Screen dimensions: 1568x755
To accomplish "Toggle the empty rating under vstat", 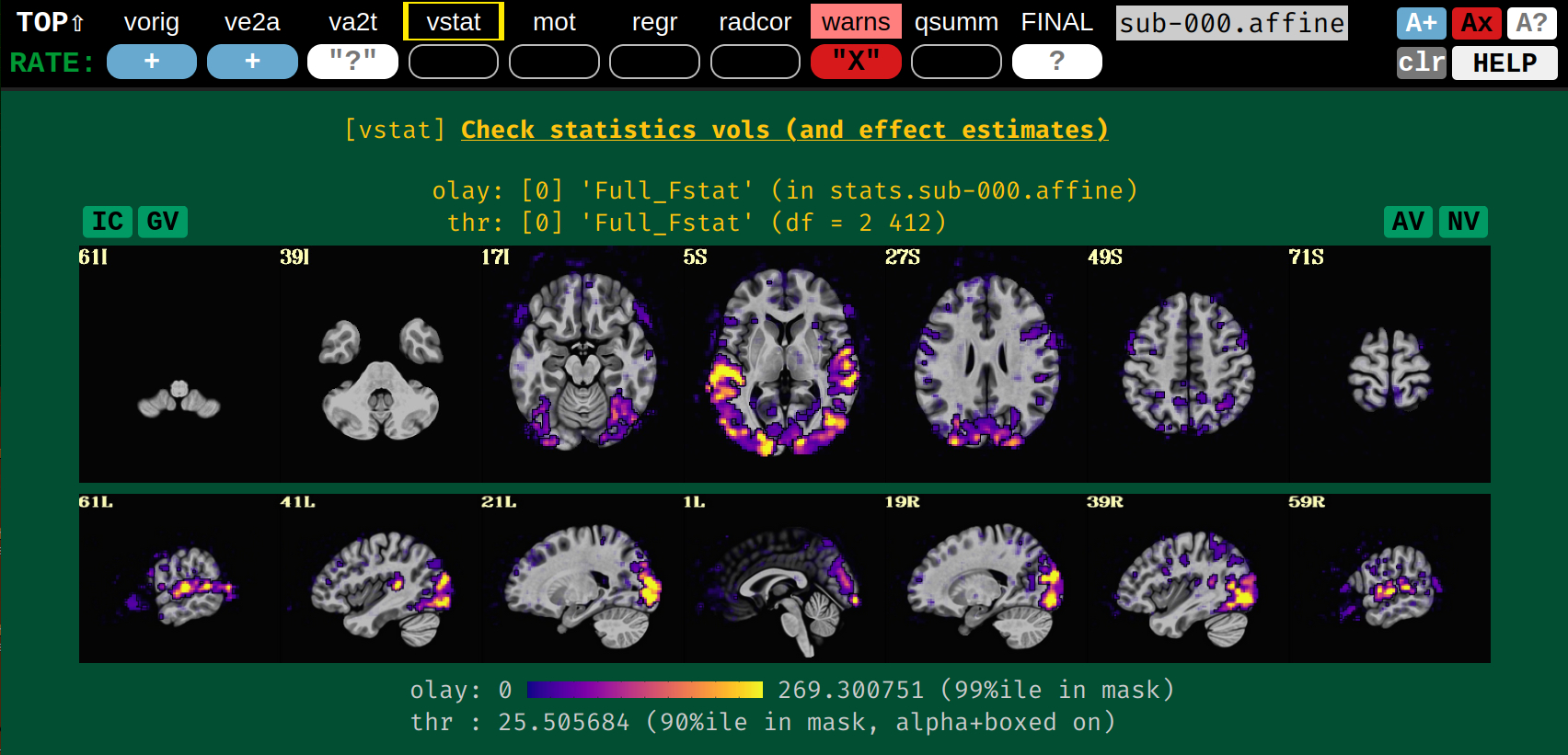I will pyautogui.click(x=454, y=62).
